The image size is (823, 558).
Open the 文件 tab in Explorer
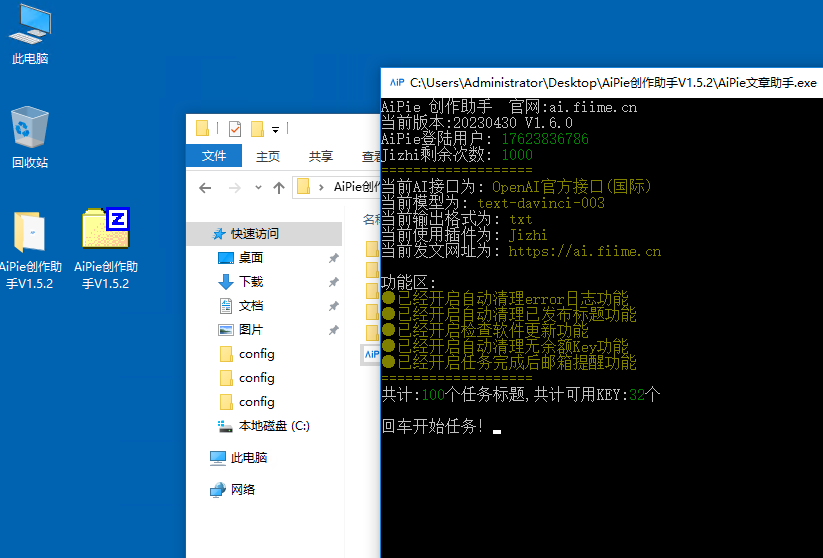click(x=214, y=156)
